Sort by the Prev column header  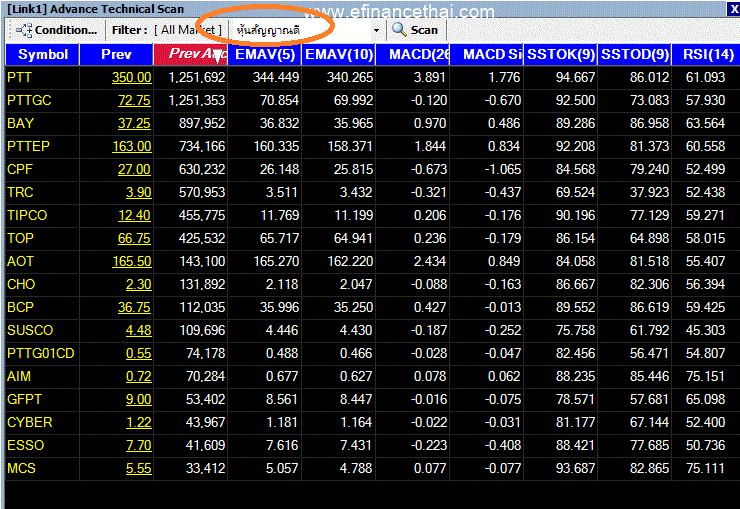tap(116, 54)
